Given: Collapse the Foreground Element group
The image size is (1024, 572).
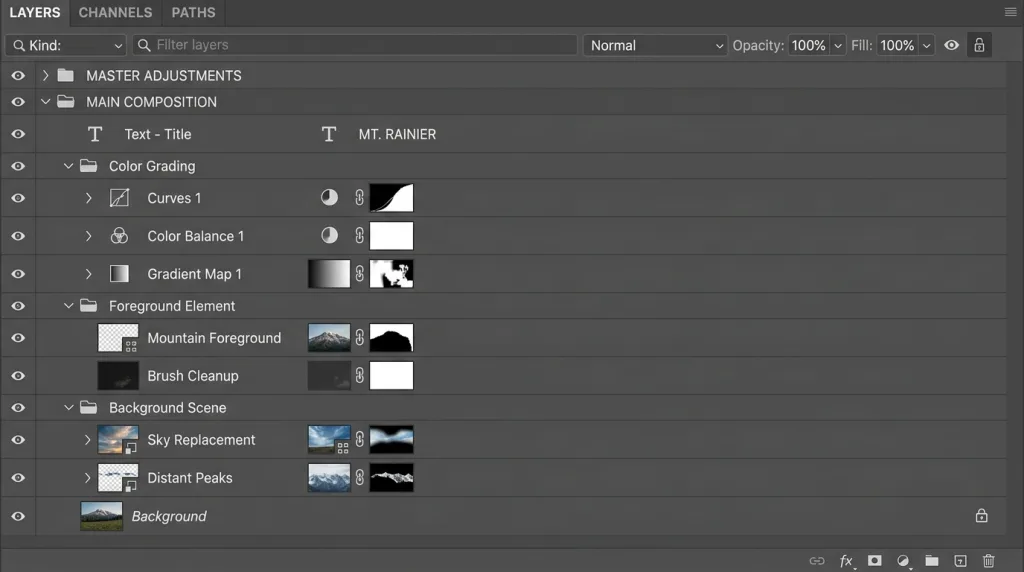Looking at the screenshot, I should [68, 306].
